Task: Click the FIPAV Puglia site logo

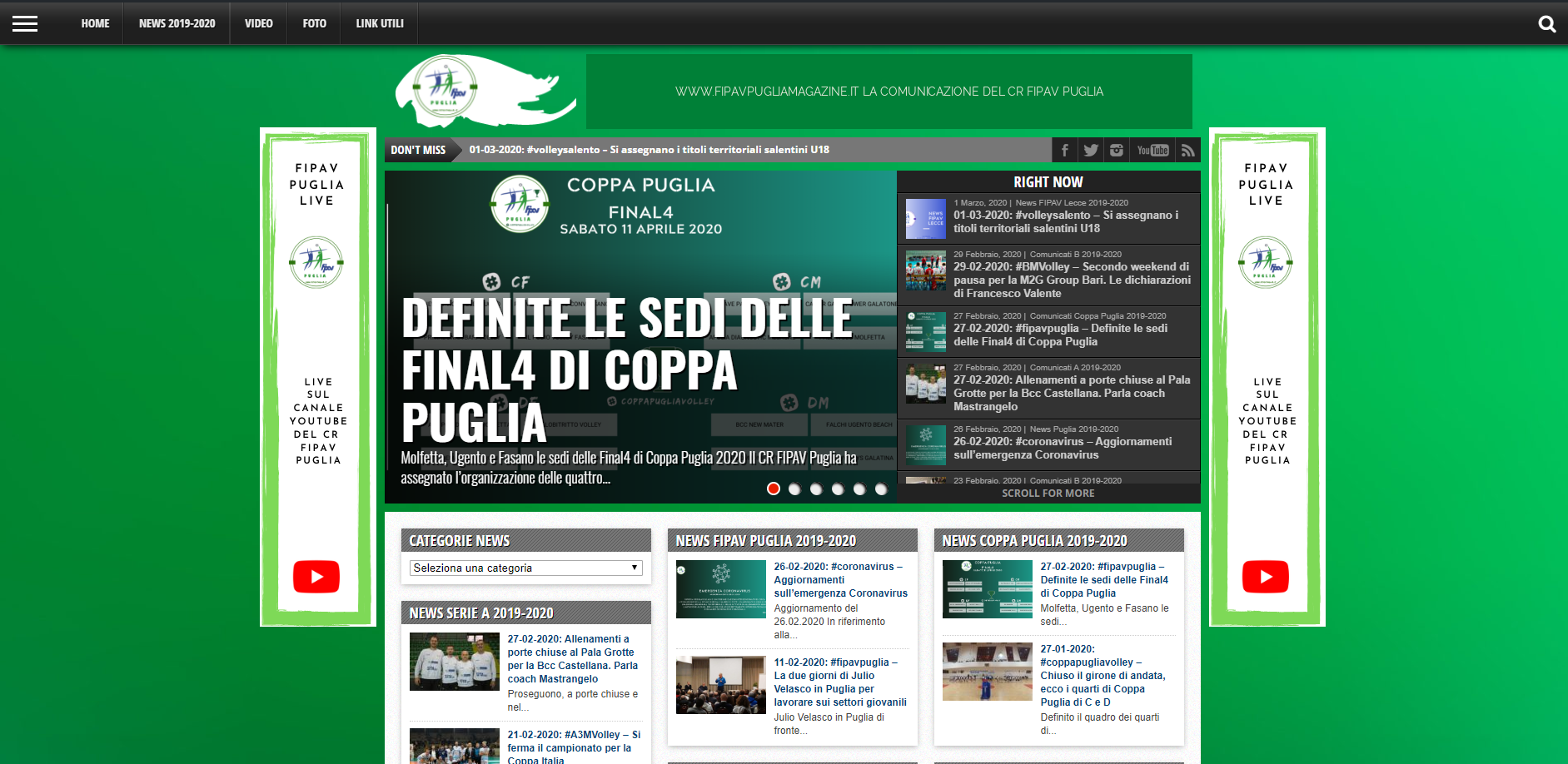Action: click(485, 90)
